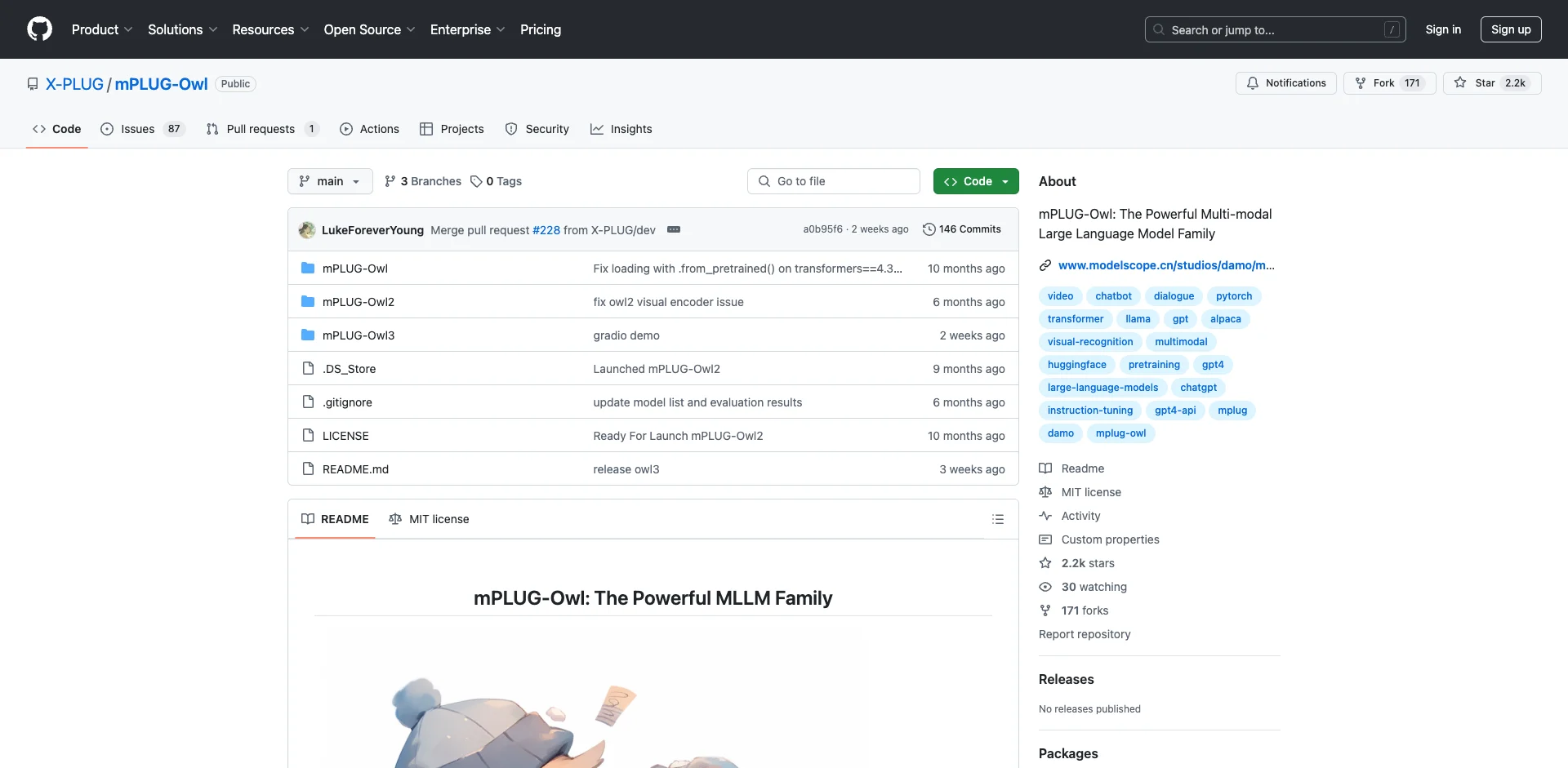Click the Sign up button

1511,29
